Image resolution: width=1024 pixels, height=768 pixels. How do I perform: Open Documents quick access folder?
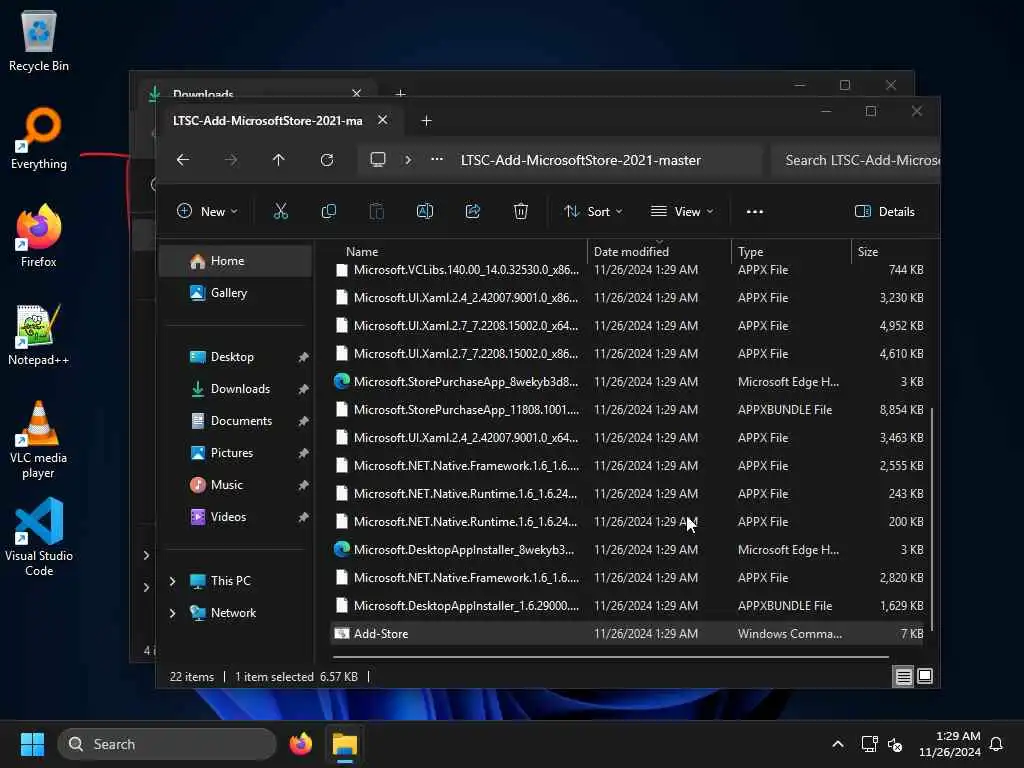pyautogui.click(x=235, y=421)
